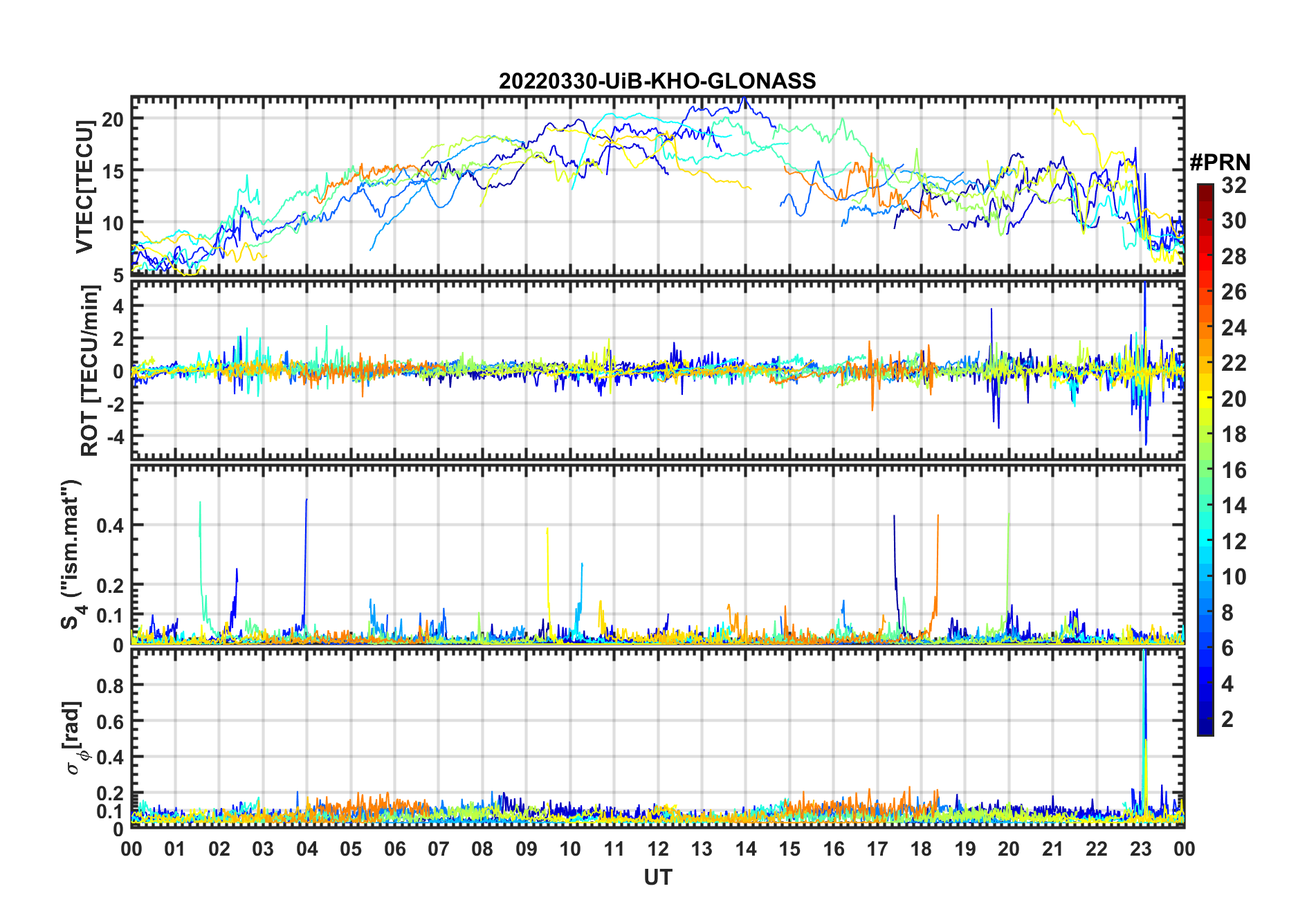Select the 14 tick label on the colorbar

1234,506
